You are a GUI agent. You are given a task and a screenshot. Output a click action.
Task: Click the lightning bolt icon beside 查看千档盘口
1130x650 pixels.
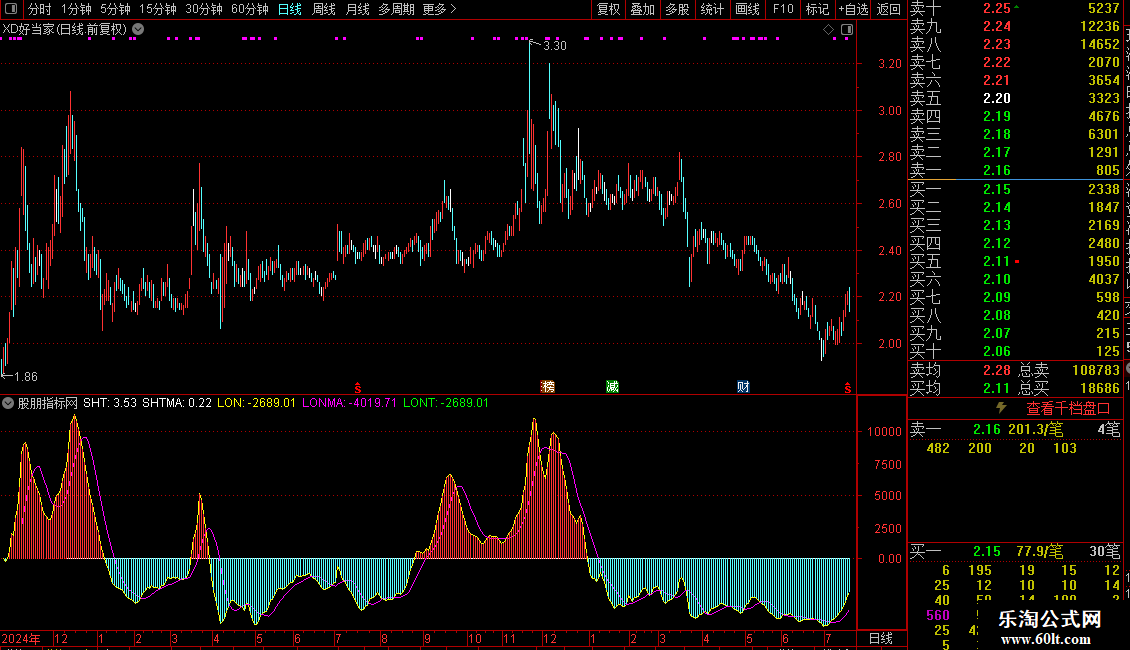click(1001, 408)
